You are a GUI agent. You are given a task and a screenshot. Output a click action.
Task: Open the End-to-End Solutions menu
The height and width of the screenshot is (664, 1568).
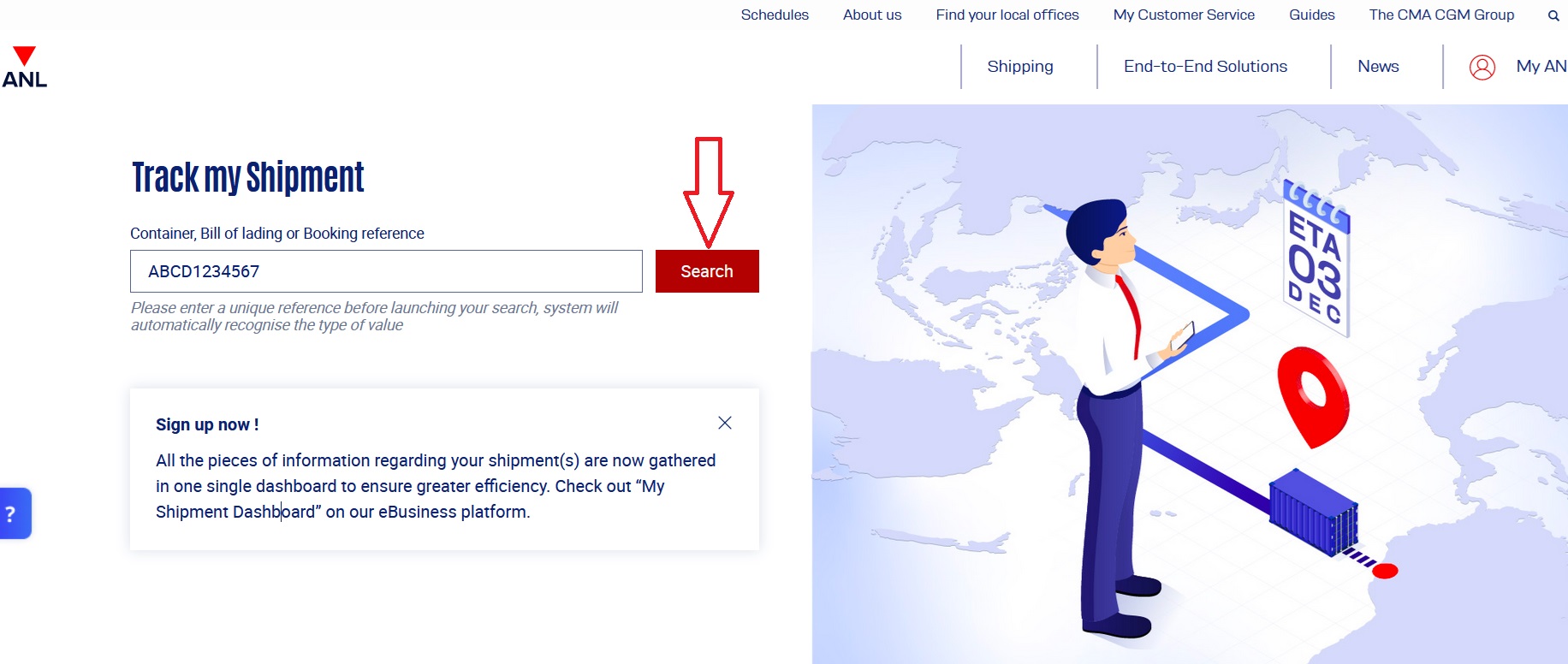coord(1205,67)
